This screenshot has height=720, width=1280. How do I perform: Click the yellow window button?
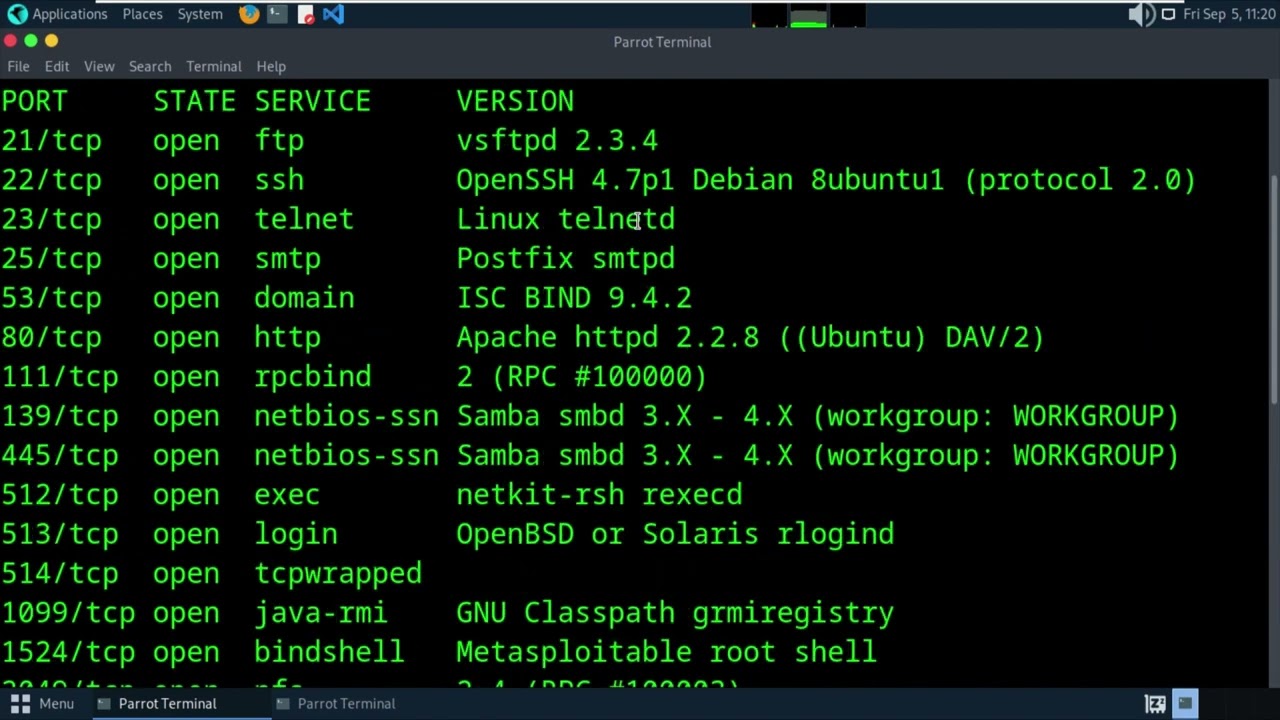(51, 41)
